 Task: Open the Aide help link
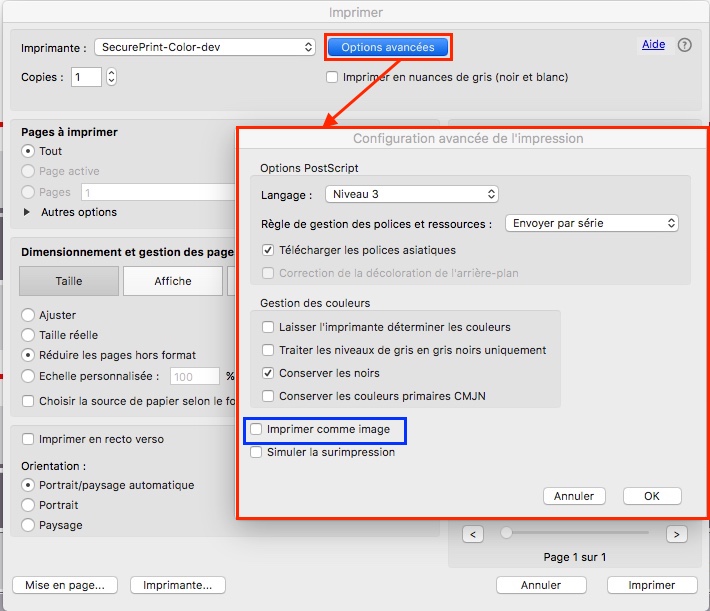tap(653, 45)
